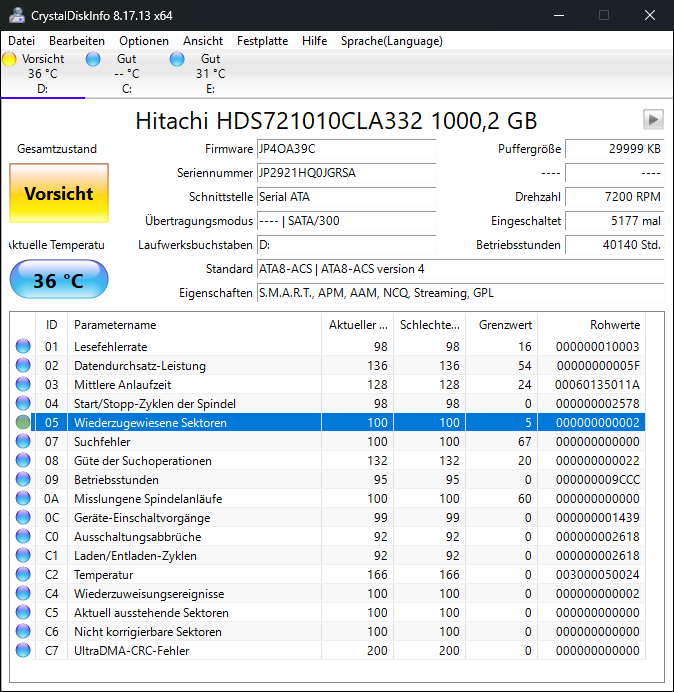Click the Firmware field JP4OA39C
Image resolution: width=674 pixels, height=692 pixels.
click(x=346, y=149)
